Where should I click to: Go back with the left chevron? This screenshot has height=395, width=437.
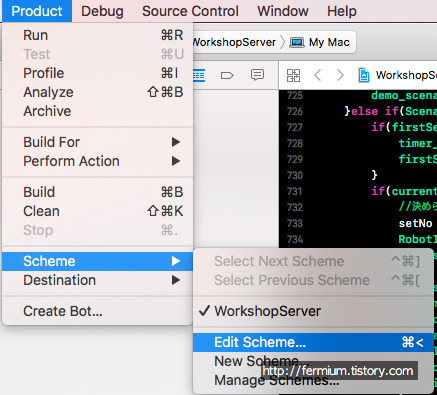tap(318, 75)
